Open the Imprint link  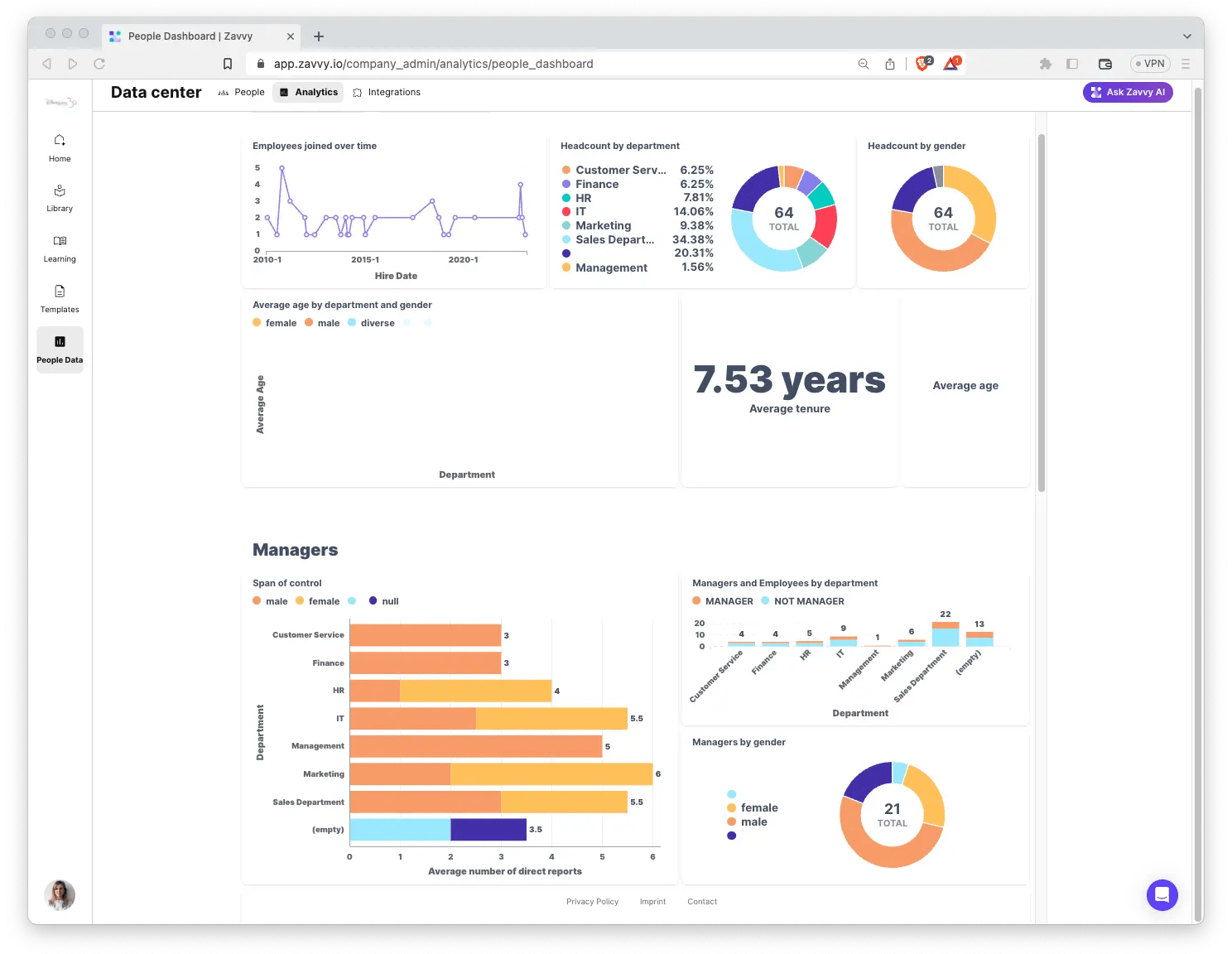click(652, 902)
